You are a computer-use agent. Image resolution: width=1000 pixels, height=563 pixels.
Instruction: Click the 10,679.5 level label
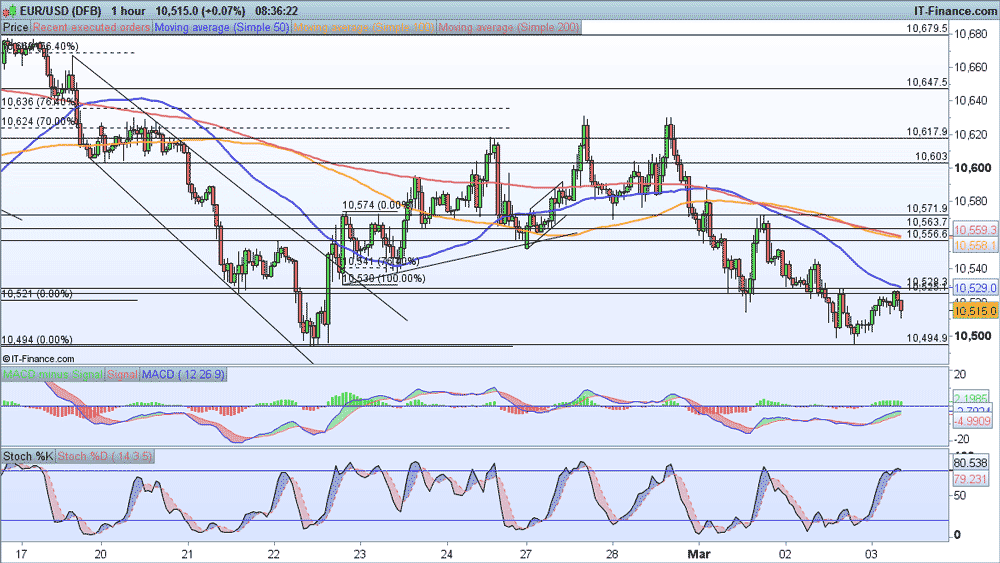[x=927, y=29]
